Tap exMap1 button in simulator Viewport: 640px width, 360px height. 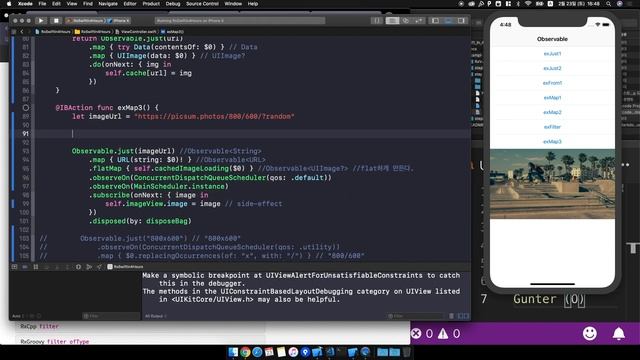[552, 98]
